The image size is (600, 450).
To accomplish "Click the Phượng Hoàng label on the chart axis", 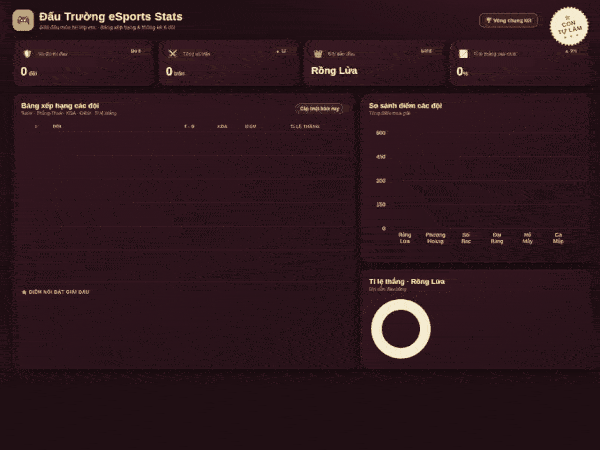I will point(435,238).
